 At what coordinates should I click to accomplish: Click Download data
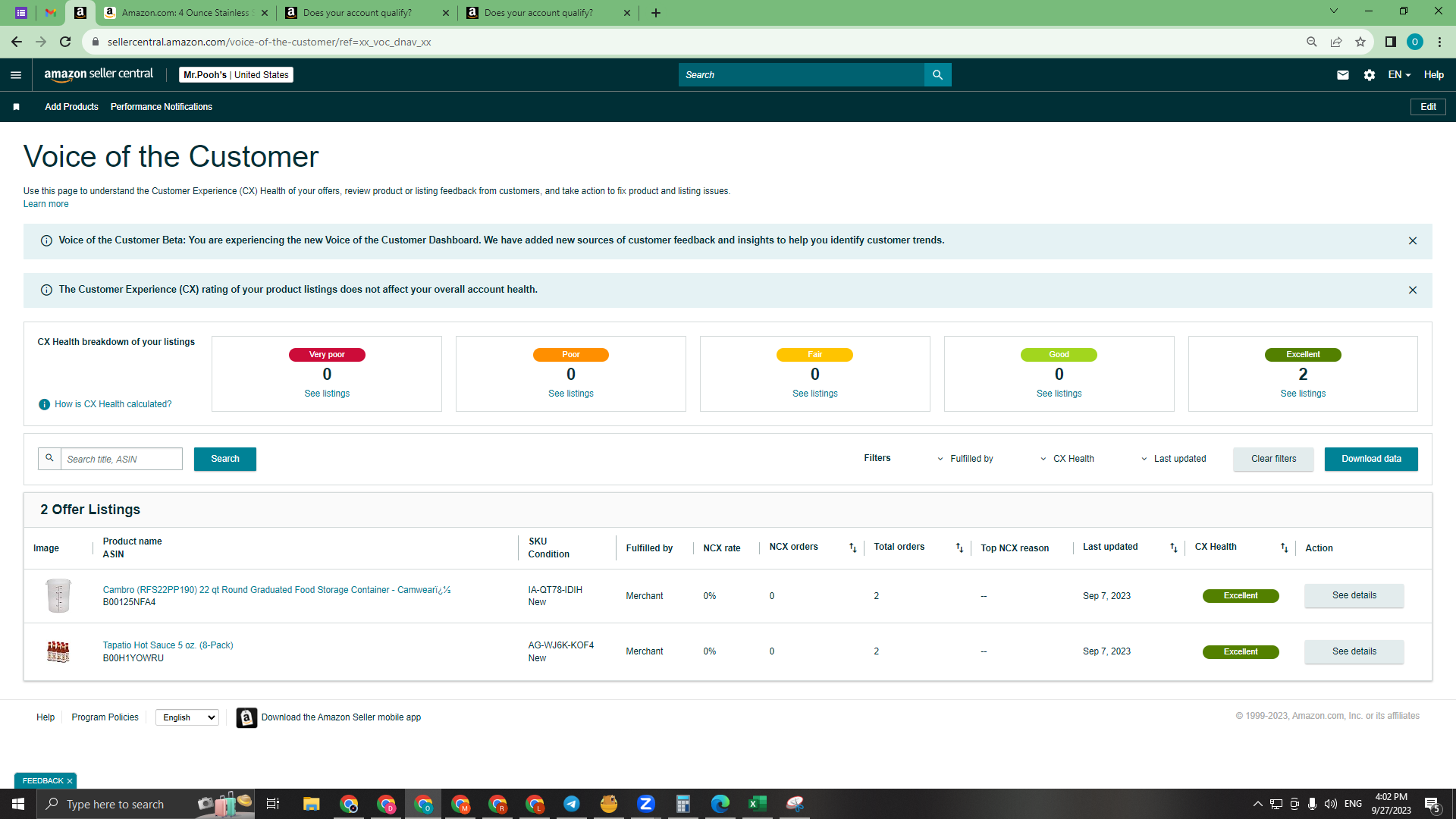coord(1371,459)
